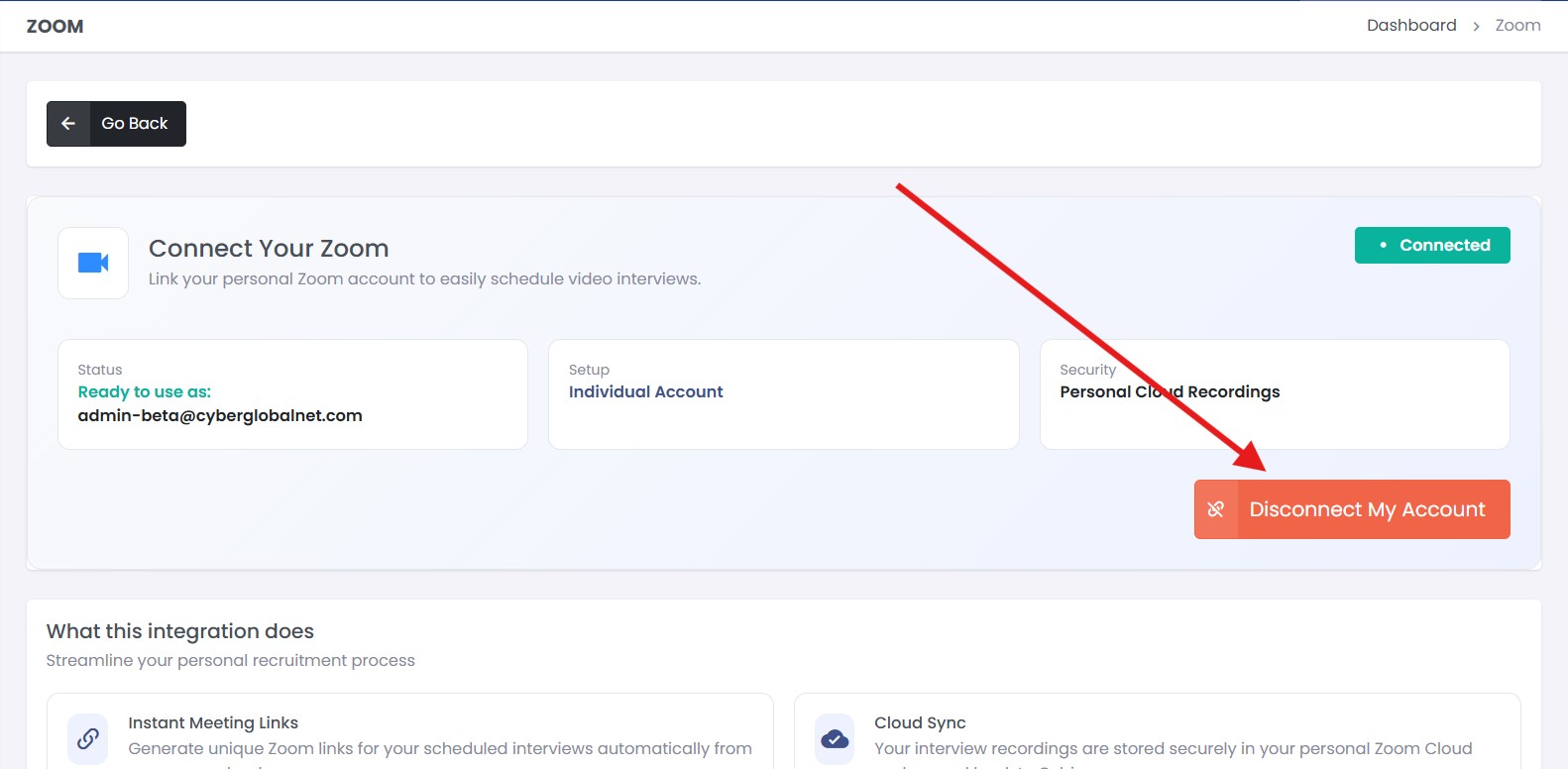Click the green Connected status badge
The height and width of the screenshot is (769, 1568).
pos(1432,246)
